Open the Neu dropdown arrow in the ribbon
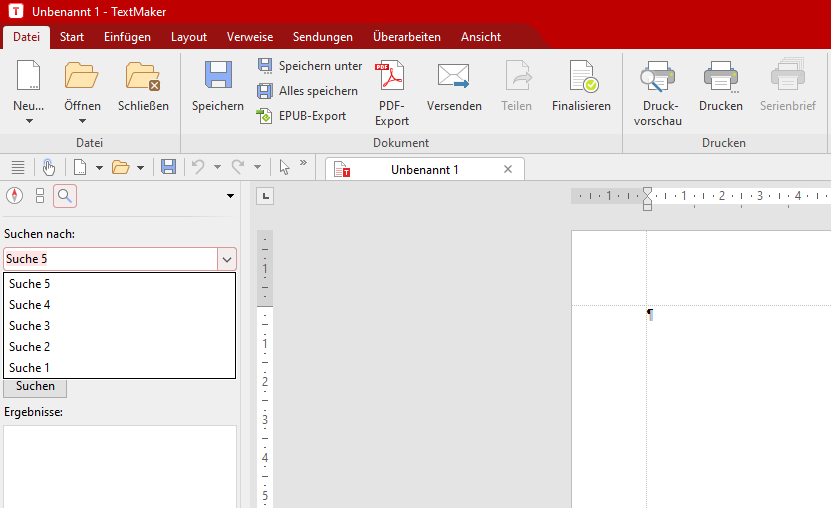This screenshot has width=831, height=508. [29, 121]
